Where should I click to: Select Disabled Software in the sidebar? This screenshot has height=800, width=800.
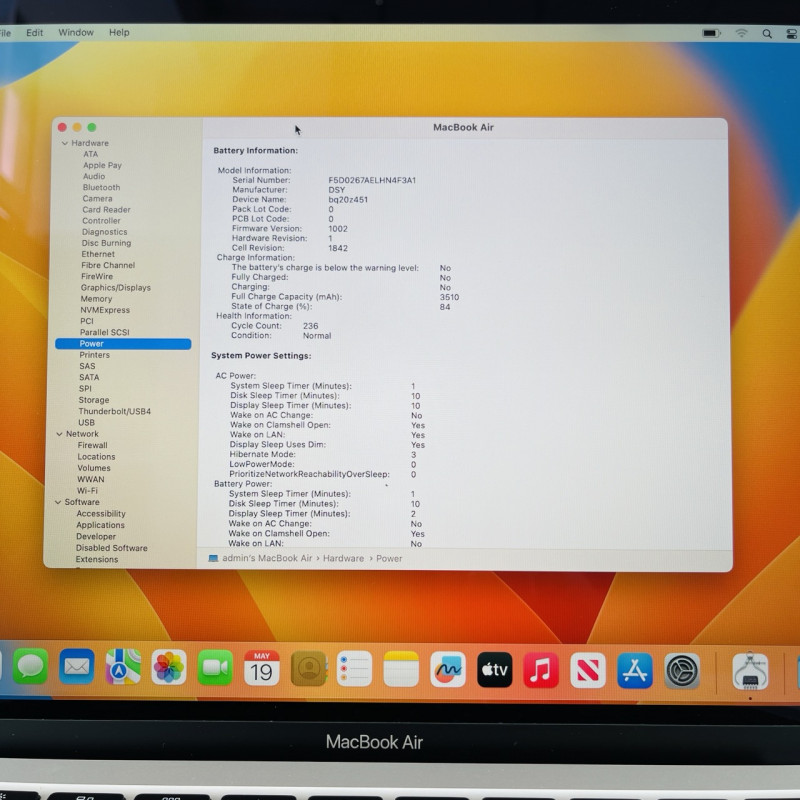(111, 548)
